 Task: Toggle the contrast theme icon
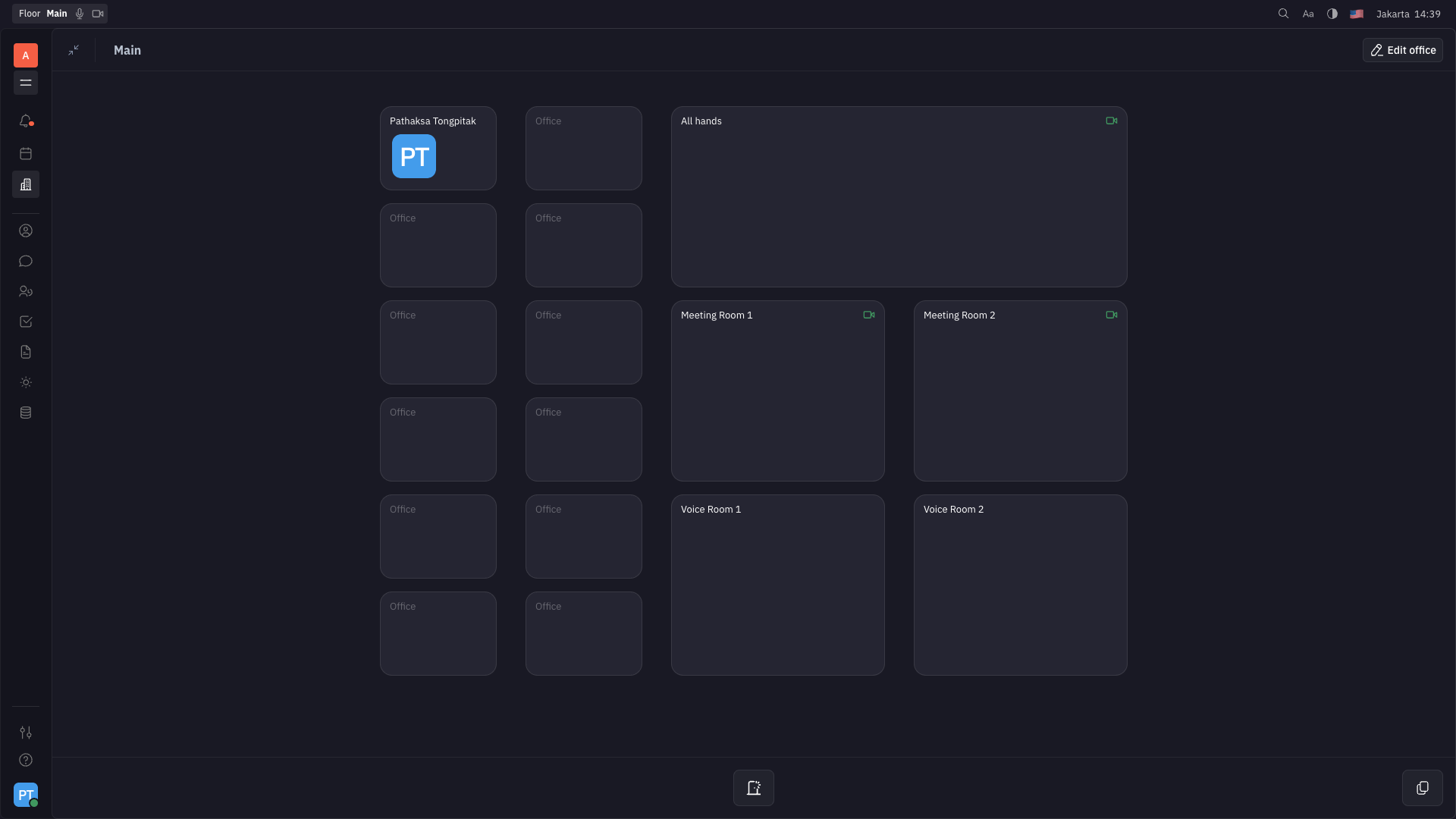(1332, 14)
